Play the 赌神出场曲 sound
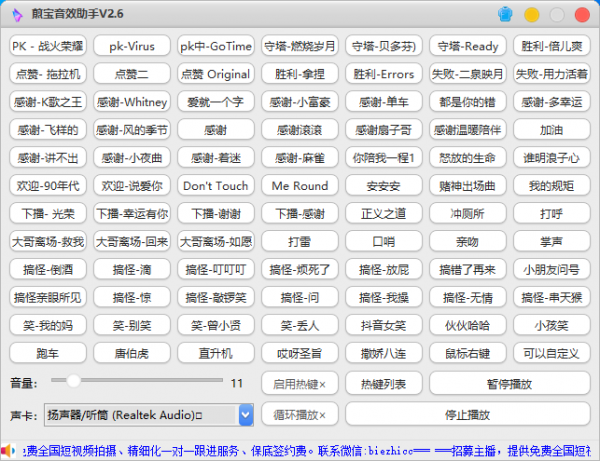 (x=468, y=186)
